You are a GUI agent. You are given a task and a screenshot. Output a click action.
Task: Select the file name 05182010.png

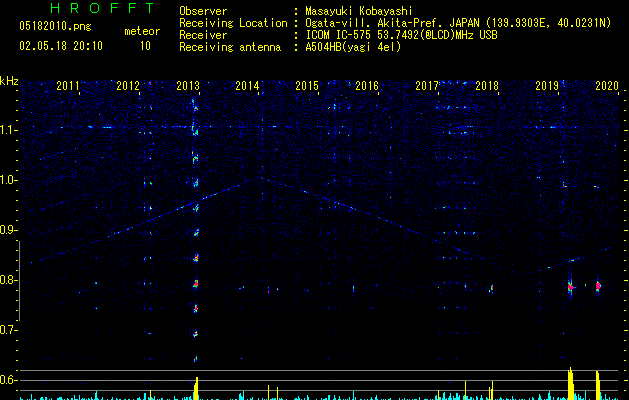[x=55, y=26]
